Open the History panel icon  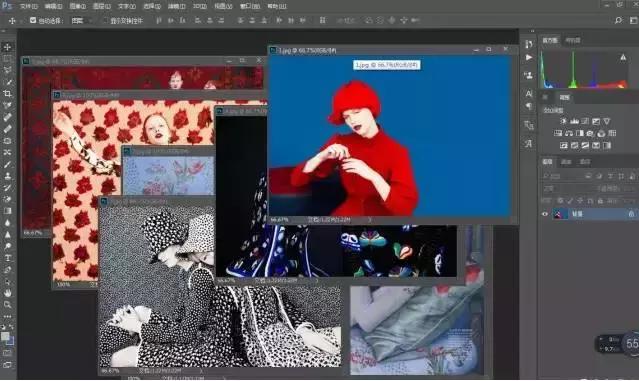click(529, 44)
